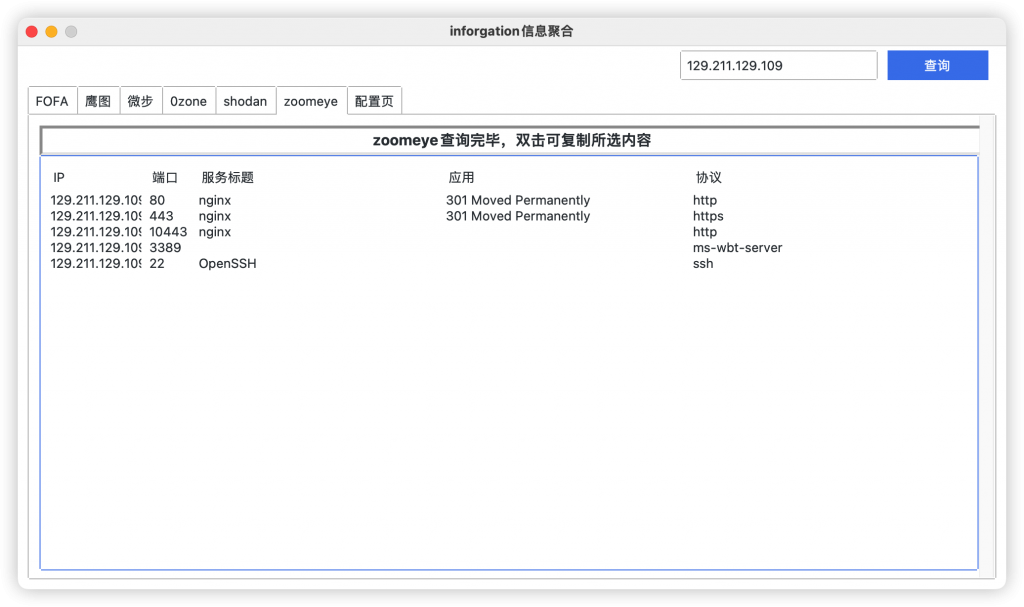Open the 鹰图 tab

tap(98, 100)
